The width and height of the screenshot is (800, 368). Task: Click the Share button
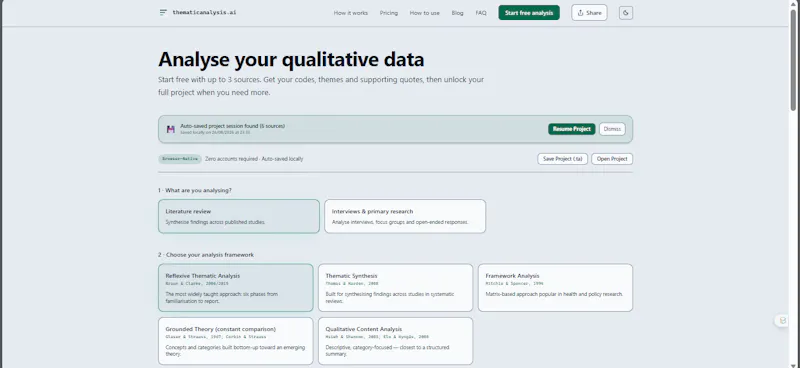589,13
